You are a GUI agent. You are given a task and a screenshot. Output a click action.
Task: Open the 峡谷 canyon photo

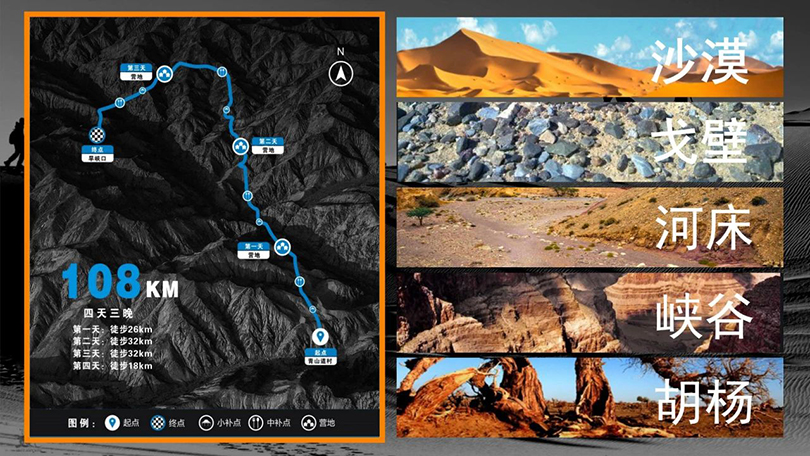(589, 312)
